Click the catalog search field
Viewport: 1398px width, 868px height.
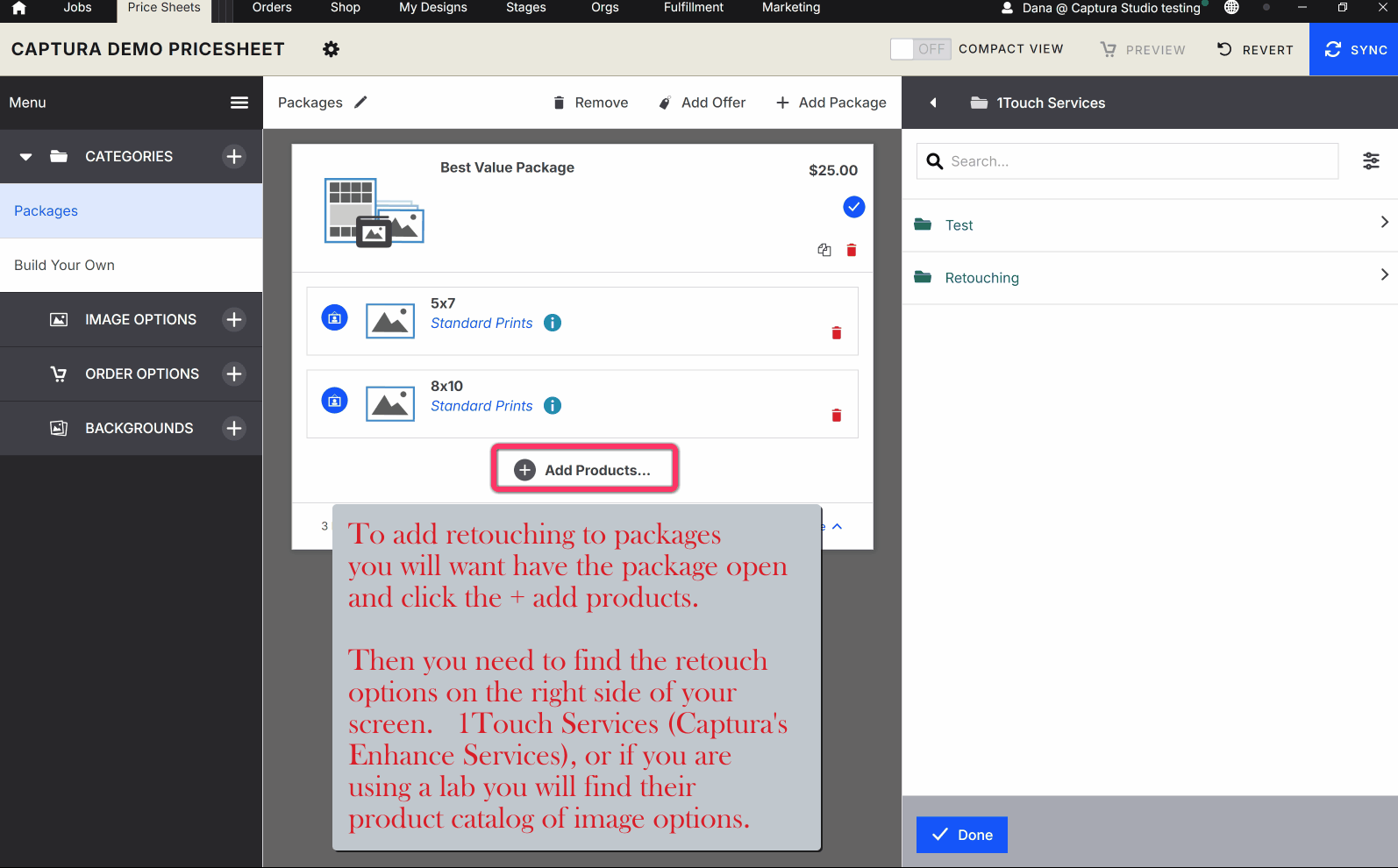[x=1128, y=161]
